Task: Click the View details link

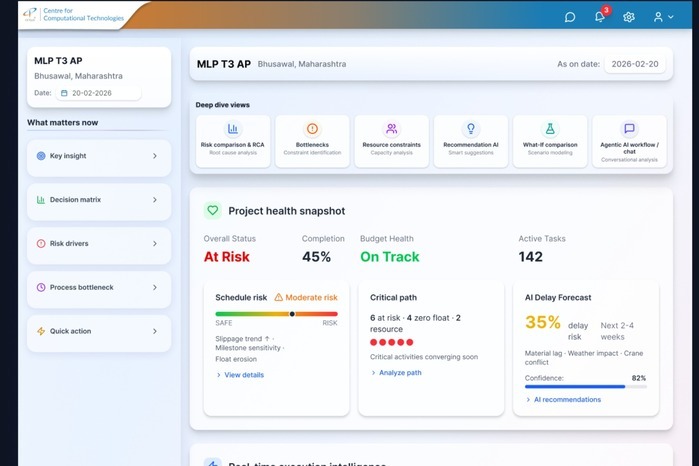Action: [x=243, y=375]
